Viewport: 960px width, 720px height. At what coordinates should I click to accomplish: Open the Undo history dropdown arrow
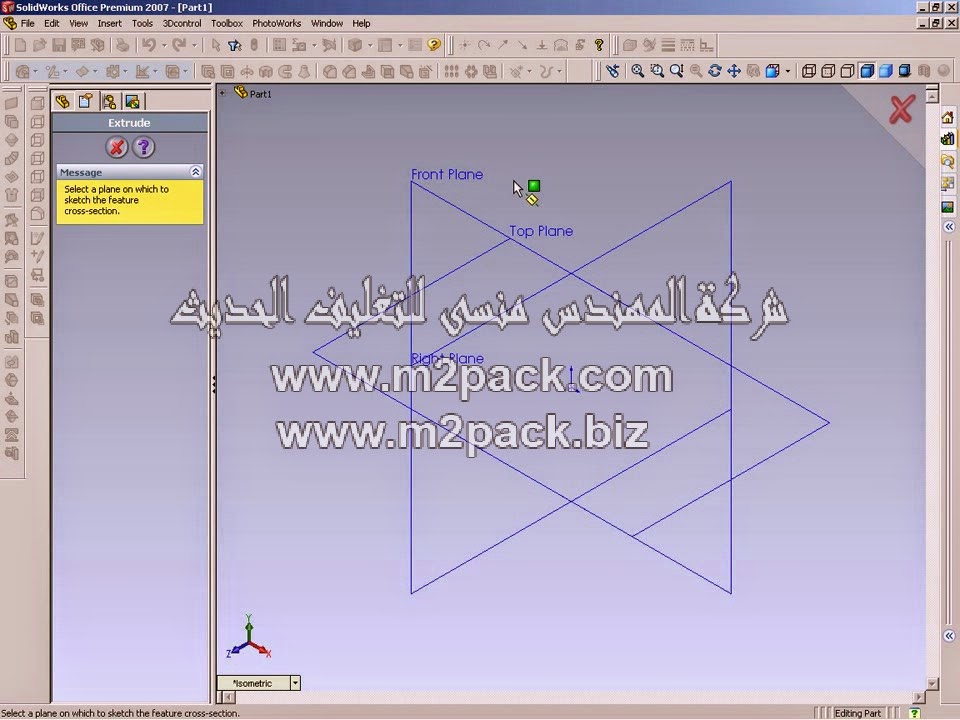(x=164, y=45)
